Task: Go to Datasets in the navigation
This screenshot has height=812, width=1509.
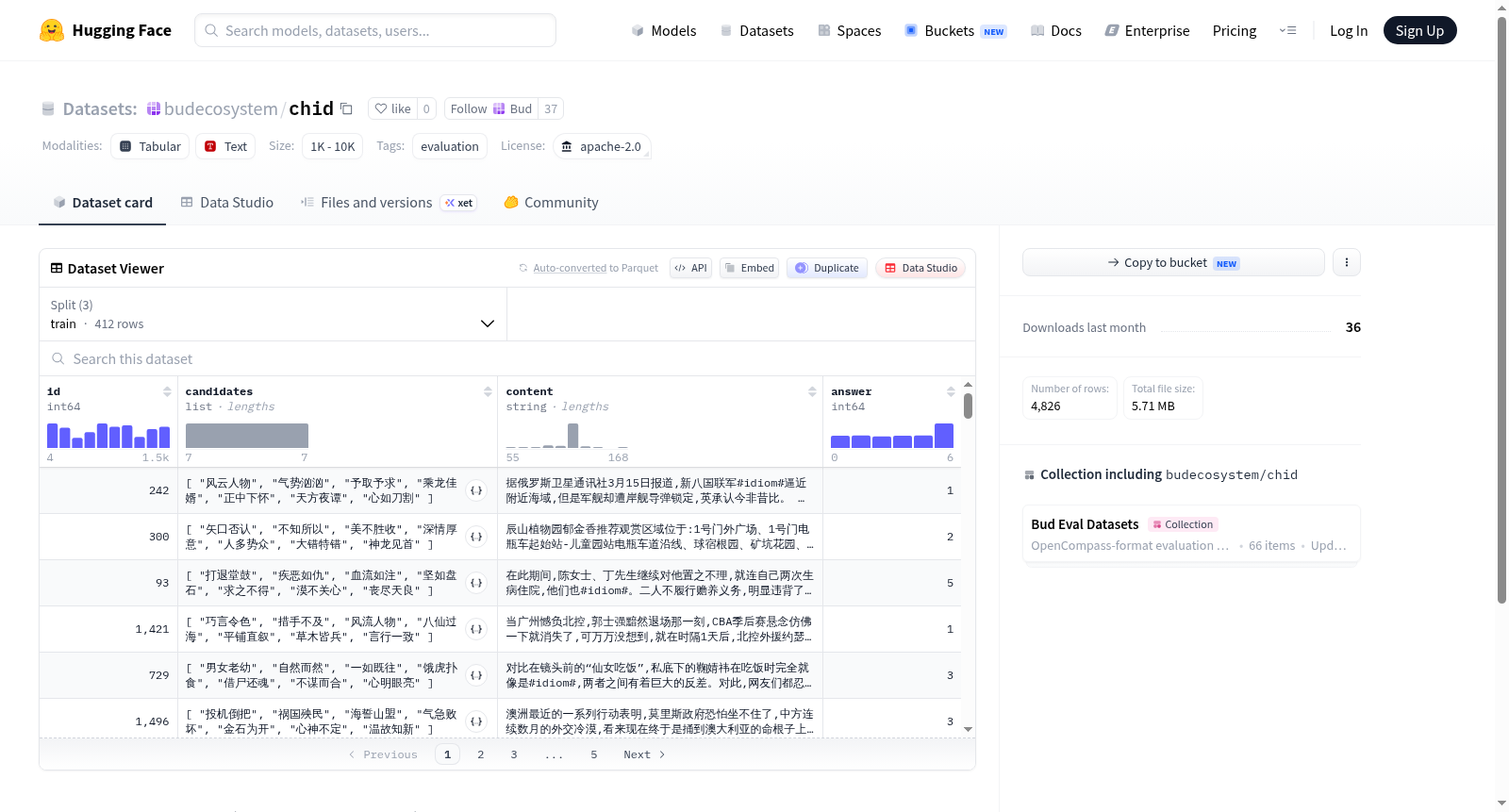Action: click(757, 30)
